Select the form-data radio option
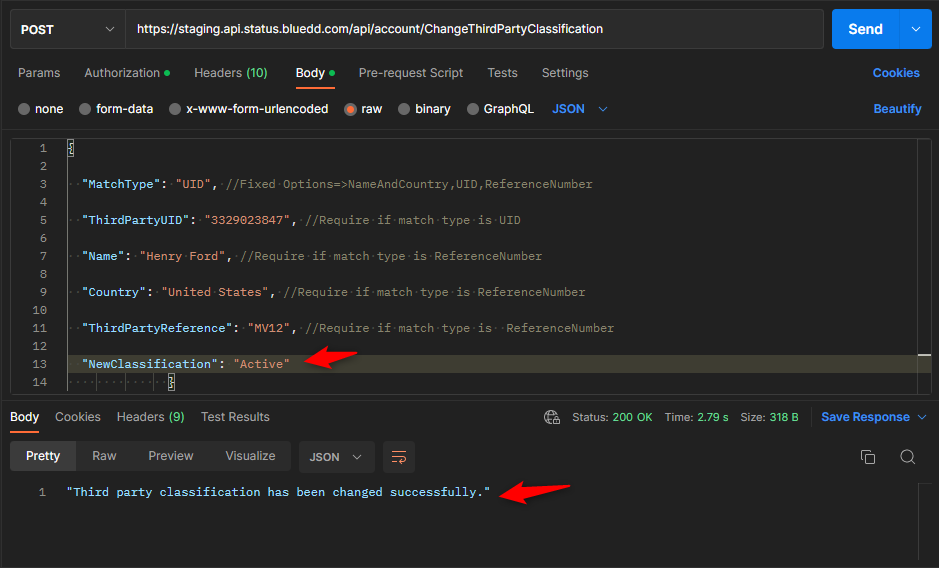 pos(86,109)
